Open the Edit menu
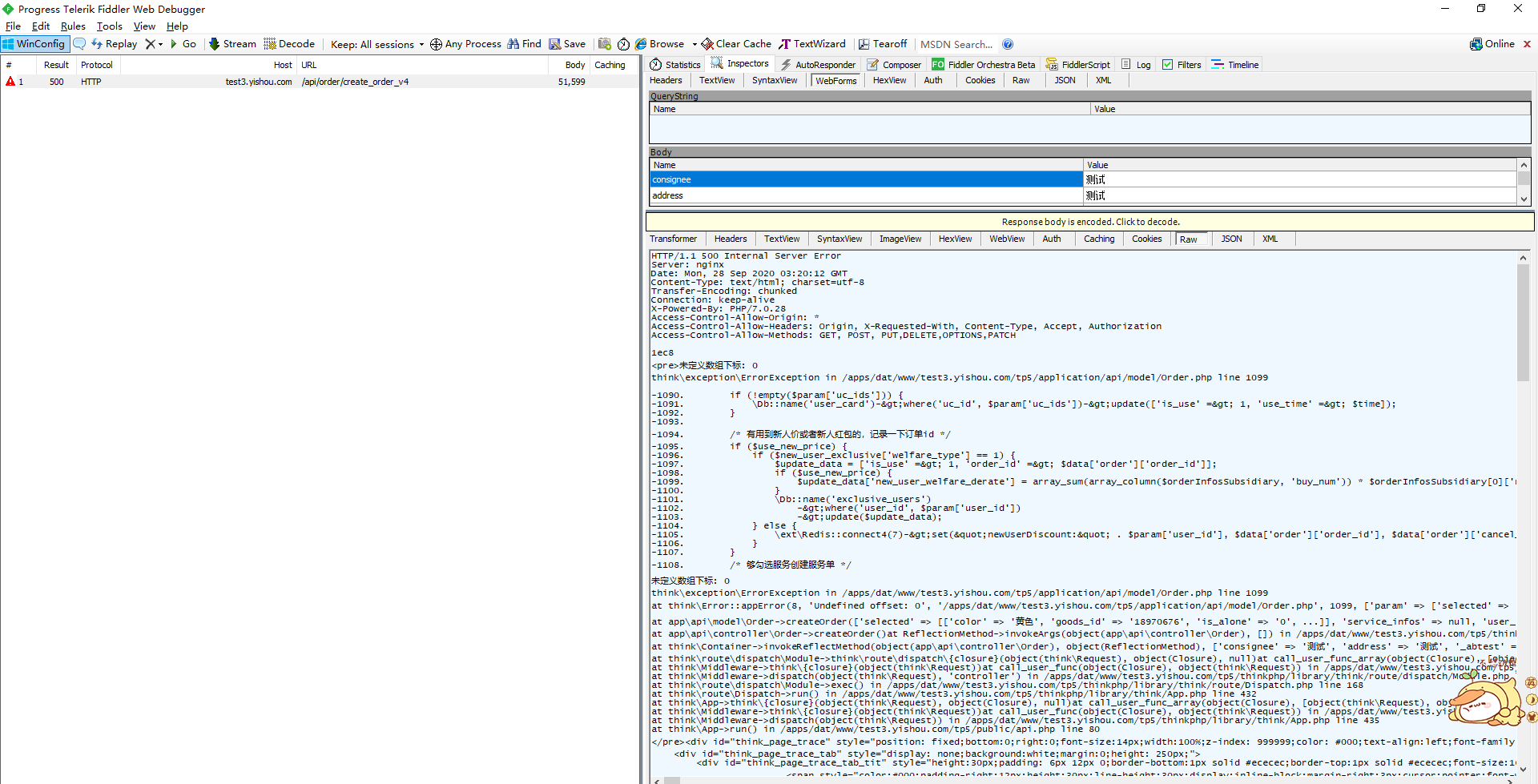Screen dimensions: 1538x784 pyautogui.click(x=40, y=26)
